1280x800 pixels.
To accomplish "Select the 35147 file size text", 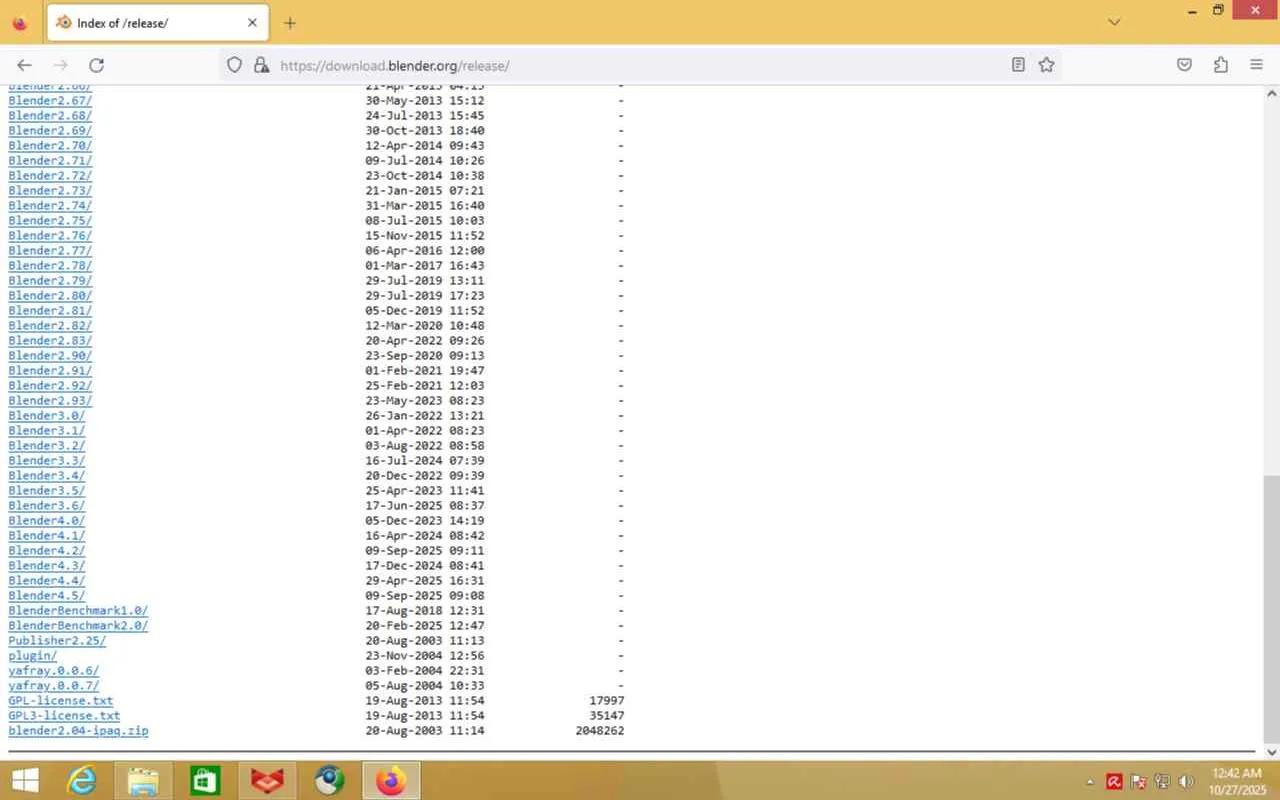I will coord(607,716).
